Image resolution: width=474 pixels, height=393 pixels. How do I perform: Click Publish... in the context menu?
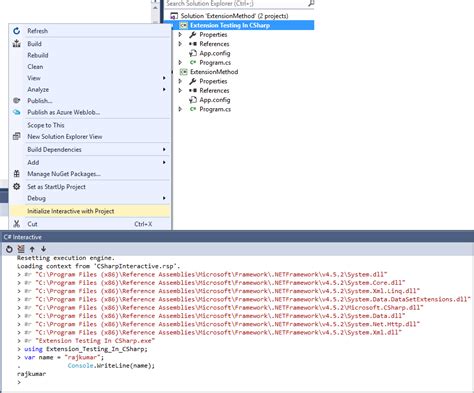click(x=90, y=101)
